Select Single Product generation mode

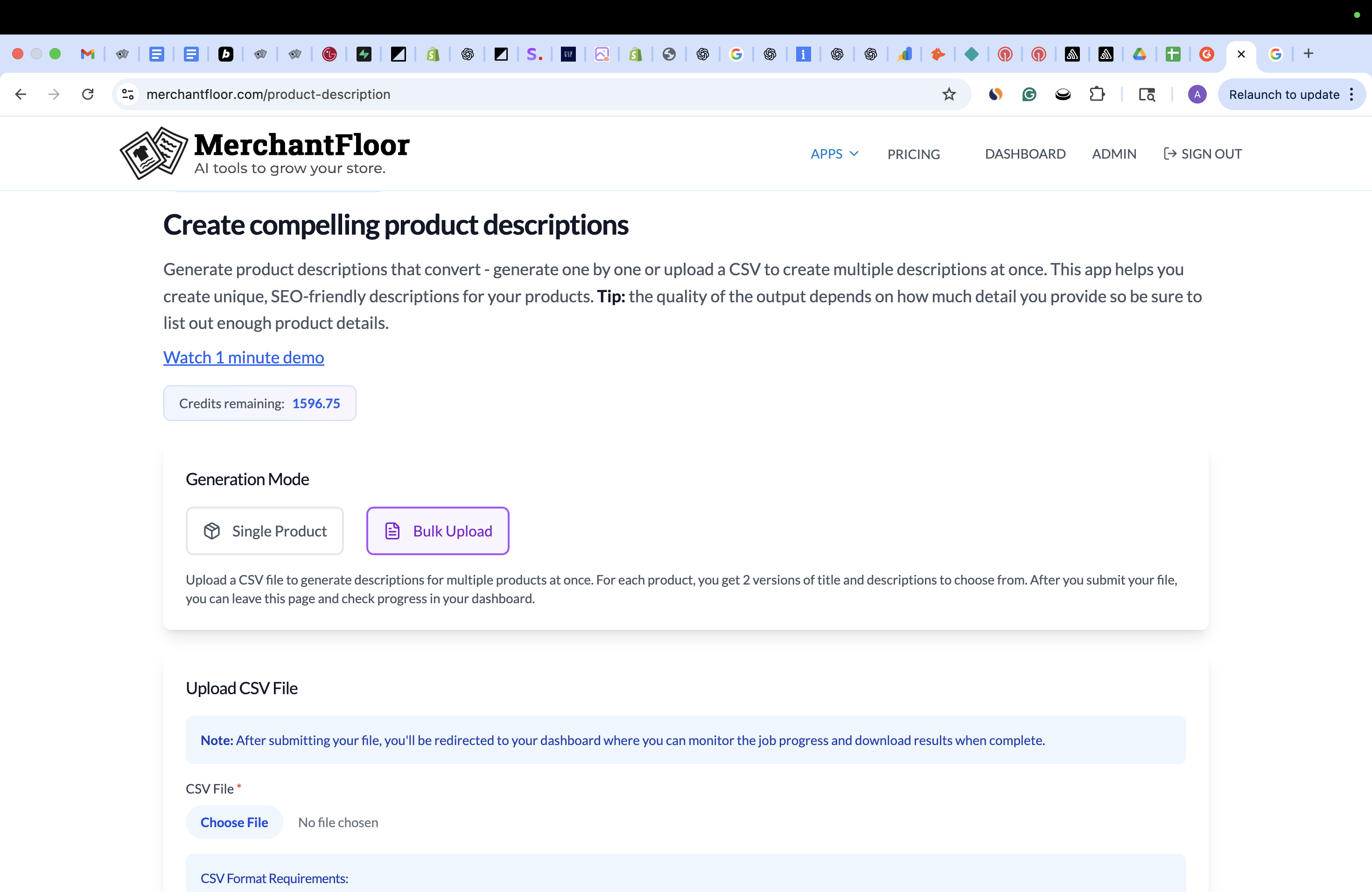265,531
